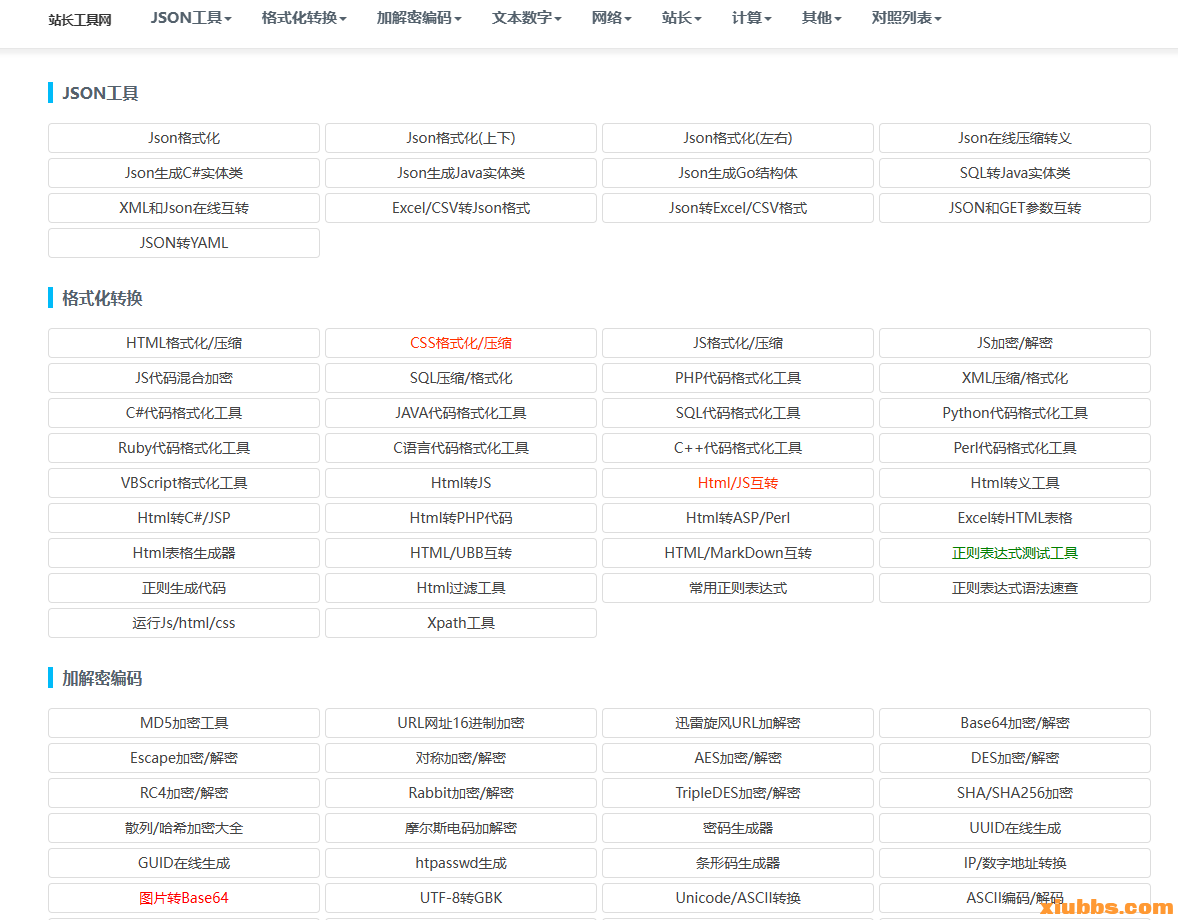Launch the green 正则表达式测试工具 link
This screenshot has width=1178, height=920.
[x=1015, y=553]
